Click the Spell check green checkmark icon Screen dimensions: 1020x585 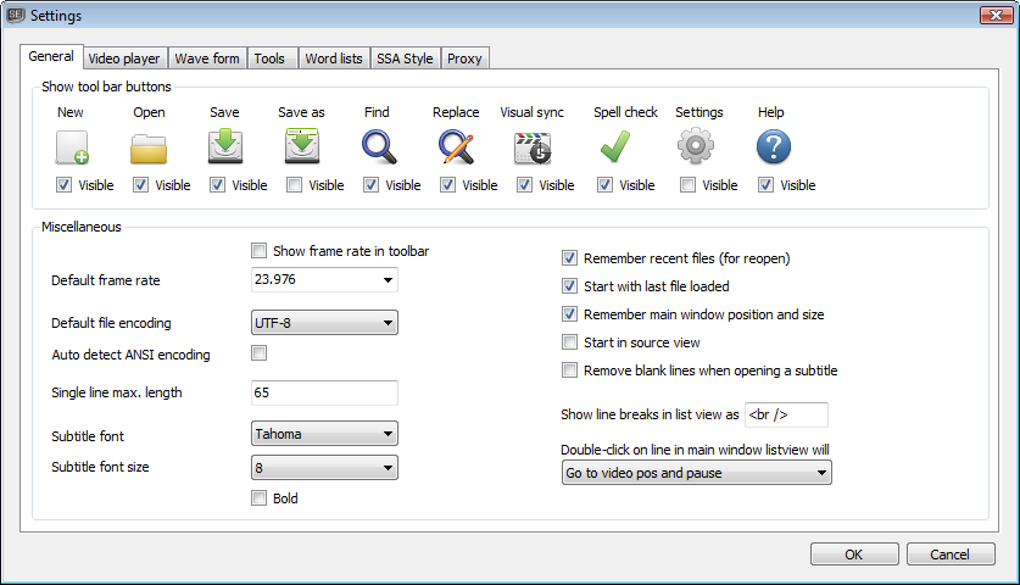pos(615,146)
